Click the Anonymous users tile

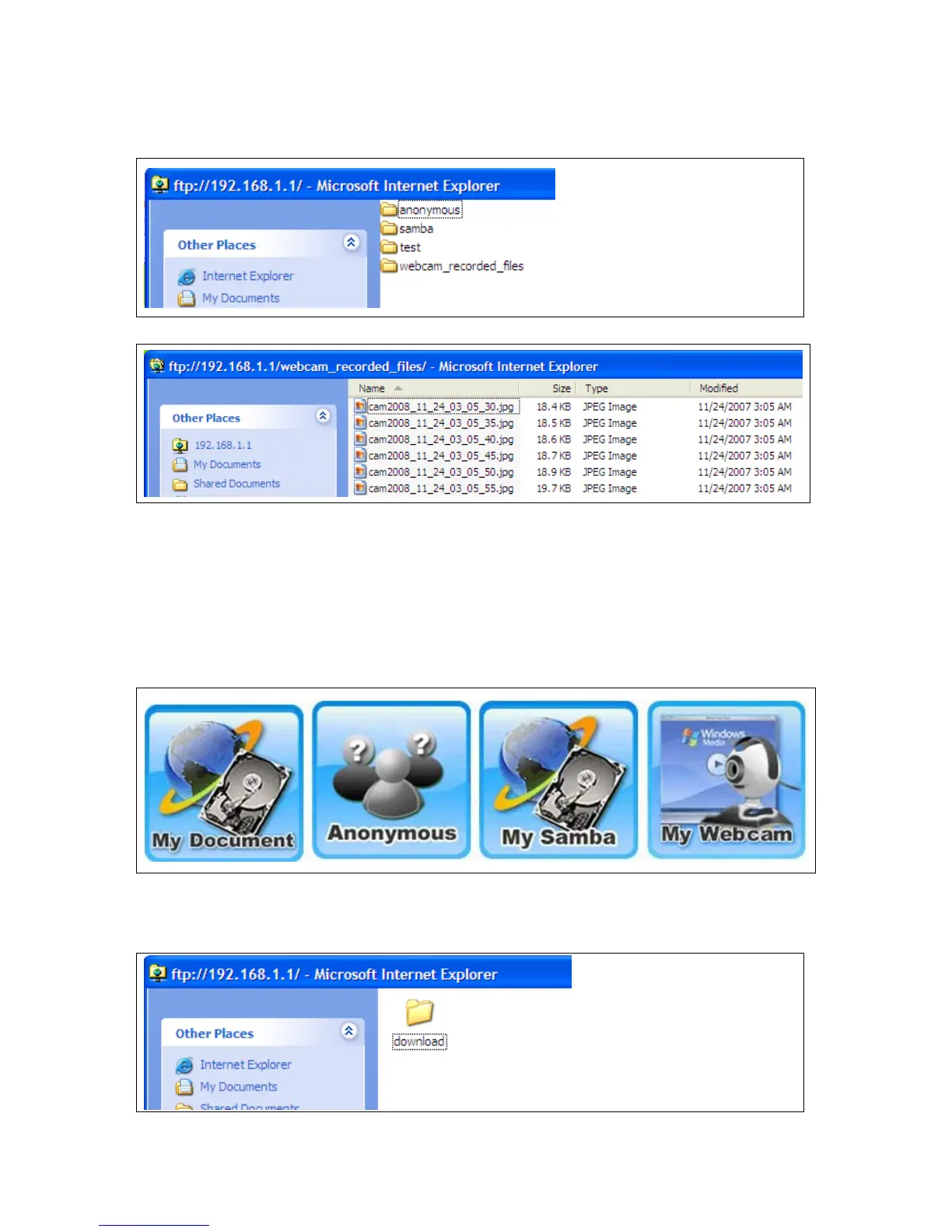[x=392, y=780]
